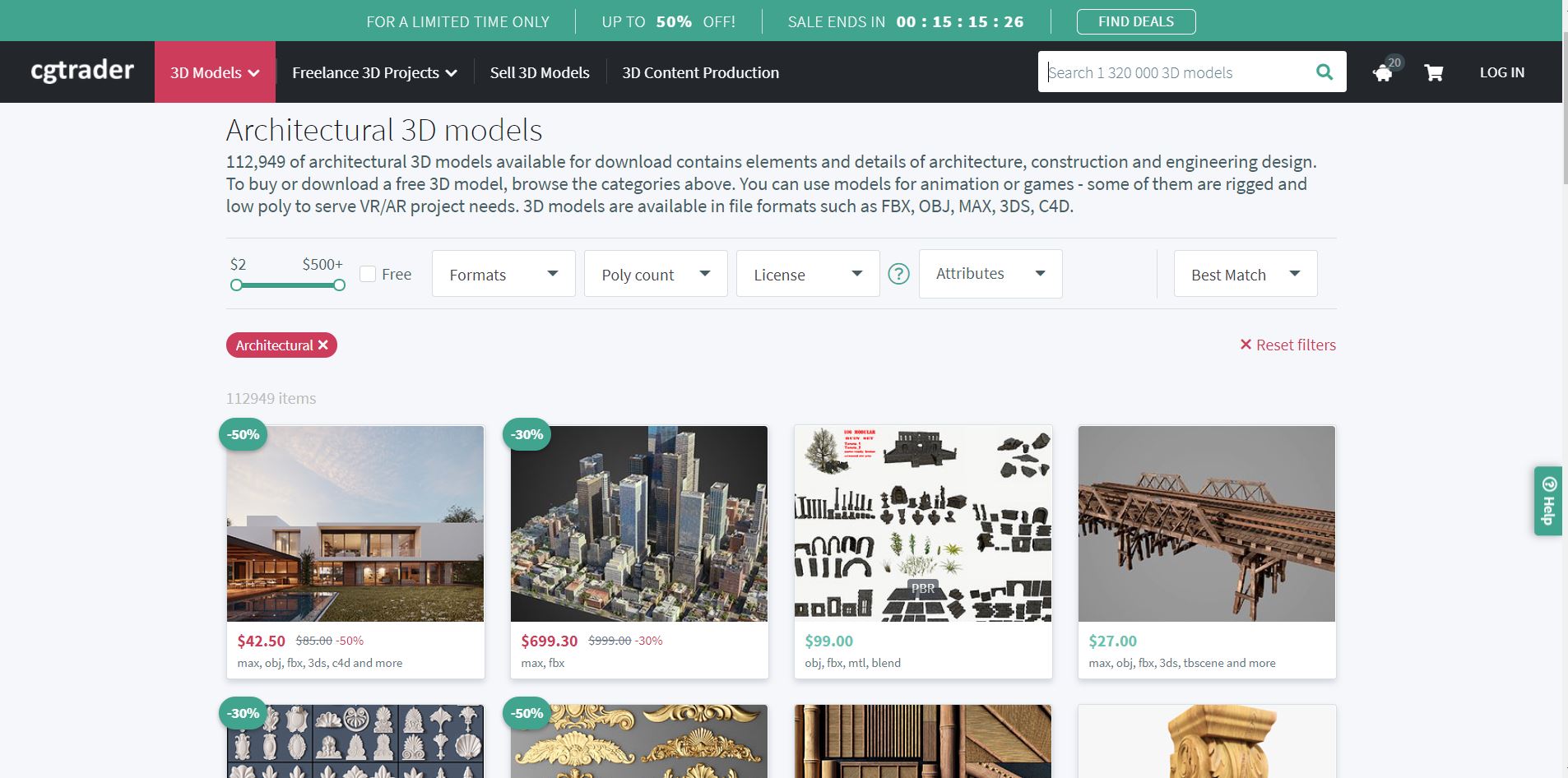This screenshot has height=778, width=1568.
Task: Enable the Free checkbox
Action: click(368, 274)
